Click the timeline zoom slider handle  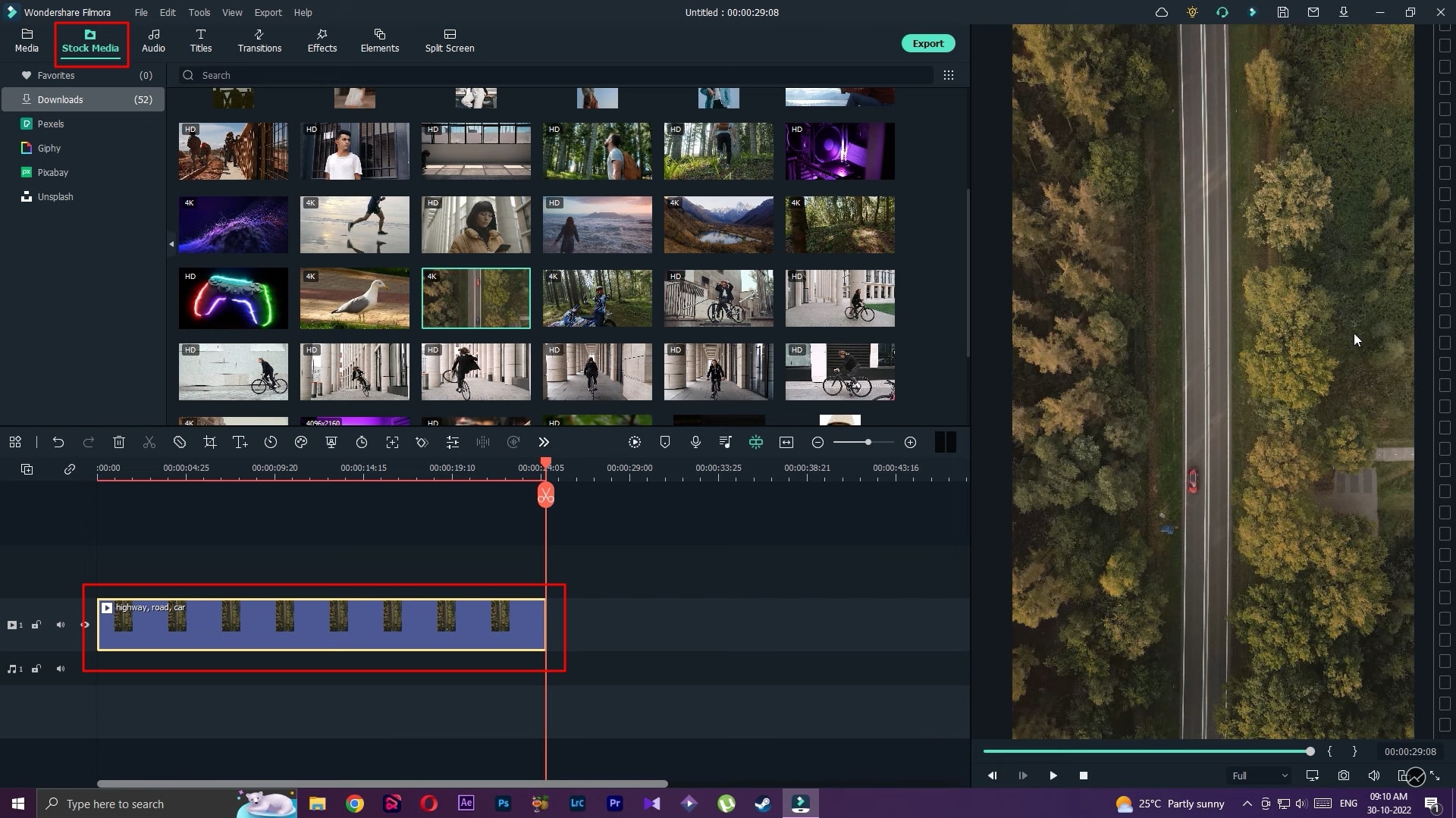868,442
